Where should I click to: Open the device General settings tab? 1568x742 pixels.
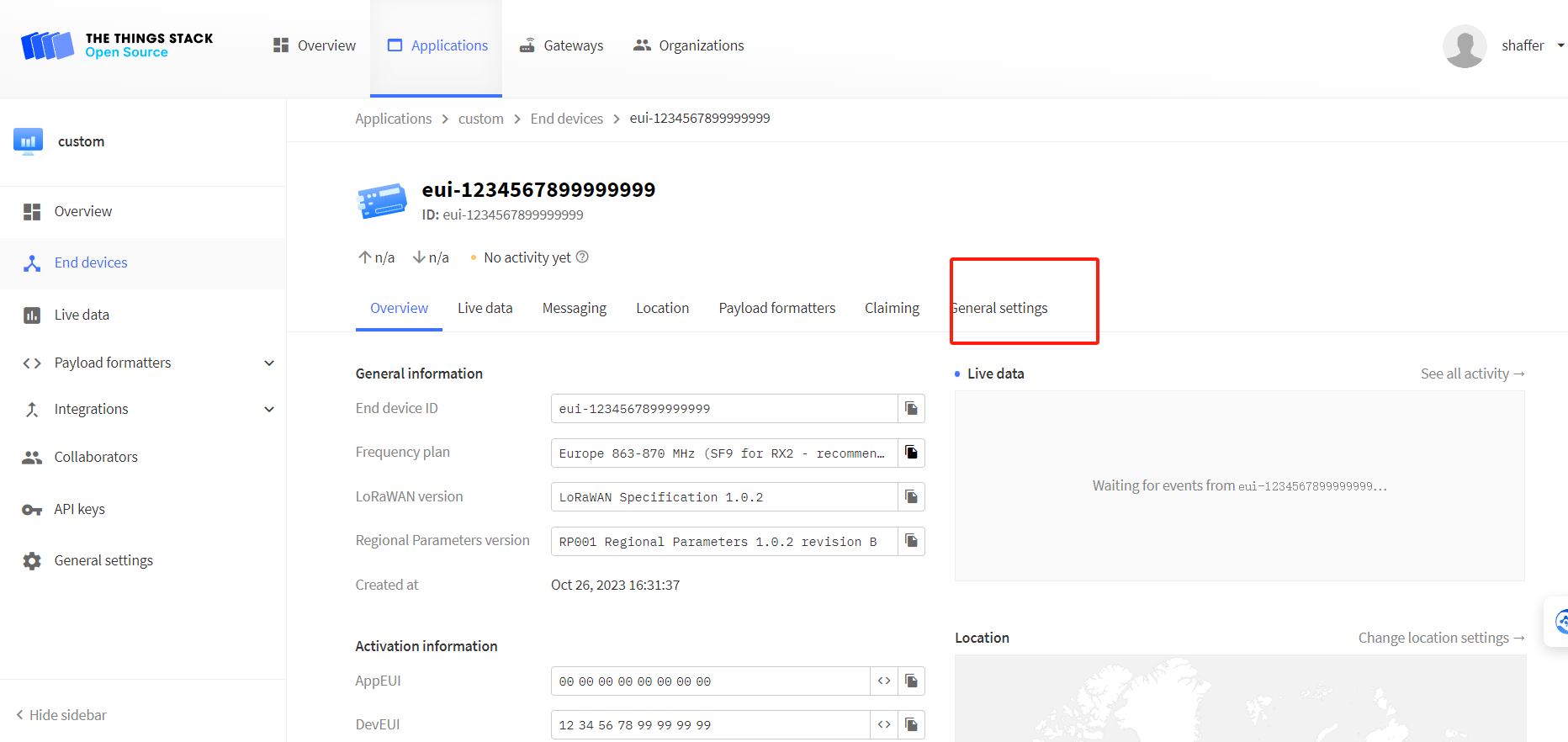coord(1000,308)
